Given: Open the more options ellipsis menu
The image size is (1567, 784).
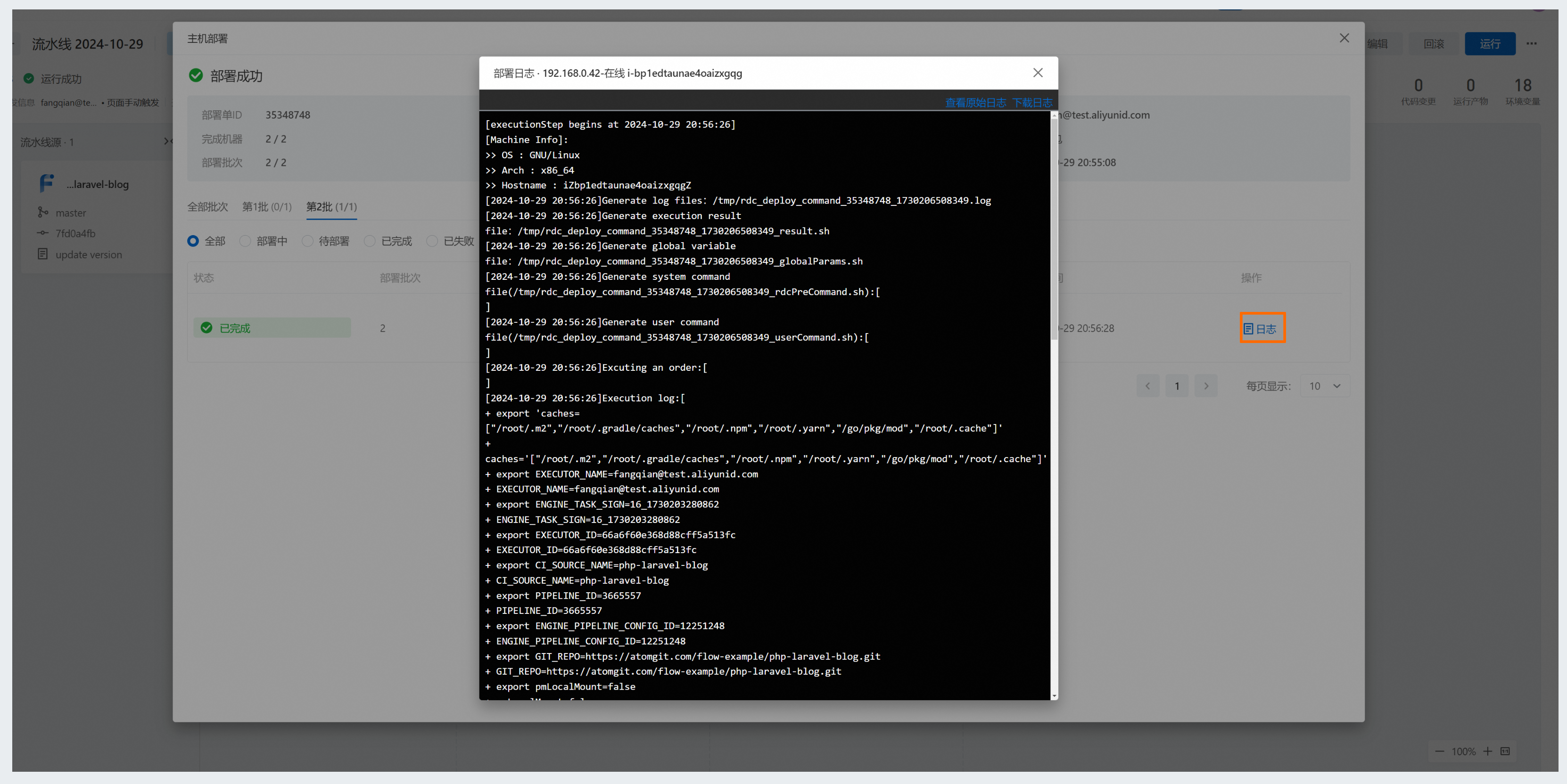Looking at the screenshot, I should tap(1532, 44).
